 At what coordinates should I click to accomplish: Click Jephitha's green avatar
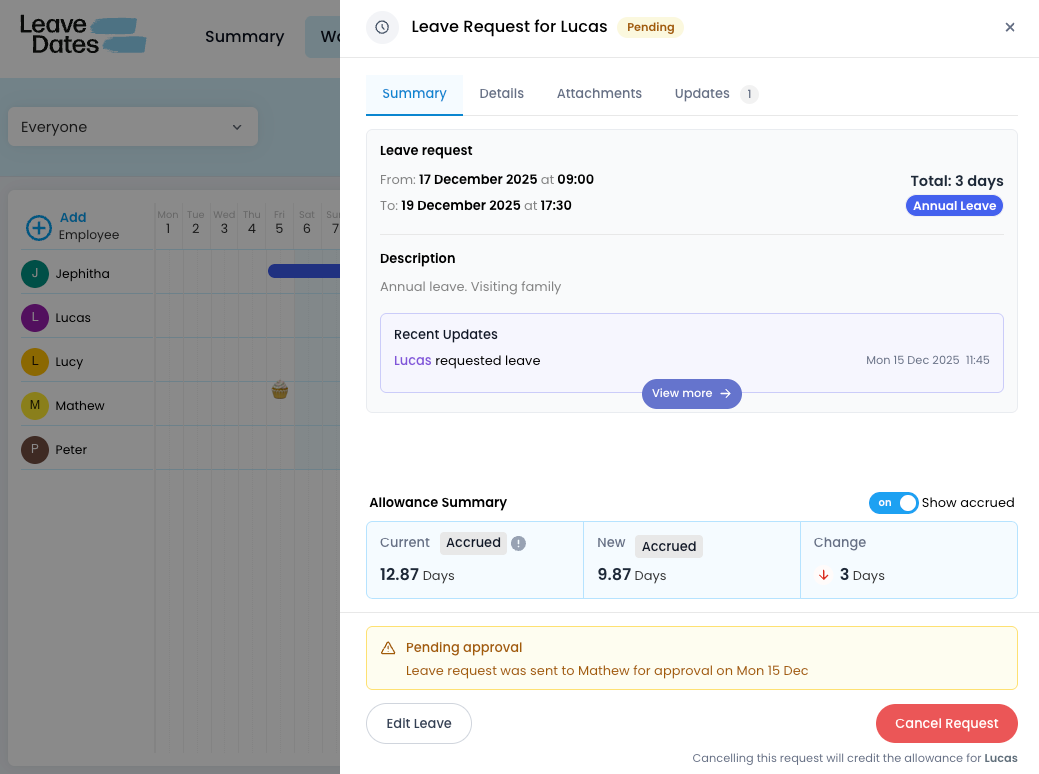pyautogui.click(x=35, y=274)
